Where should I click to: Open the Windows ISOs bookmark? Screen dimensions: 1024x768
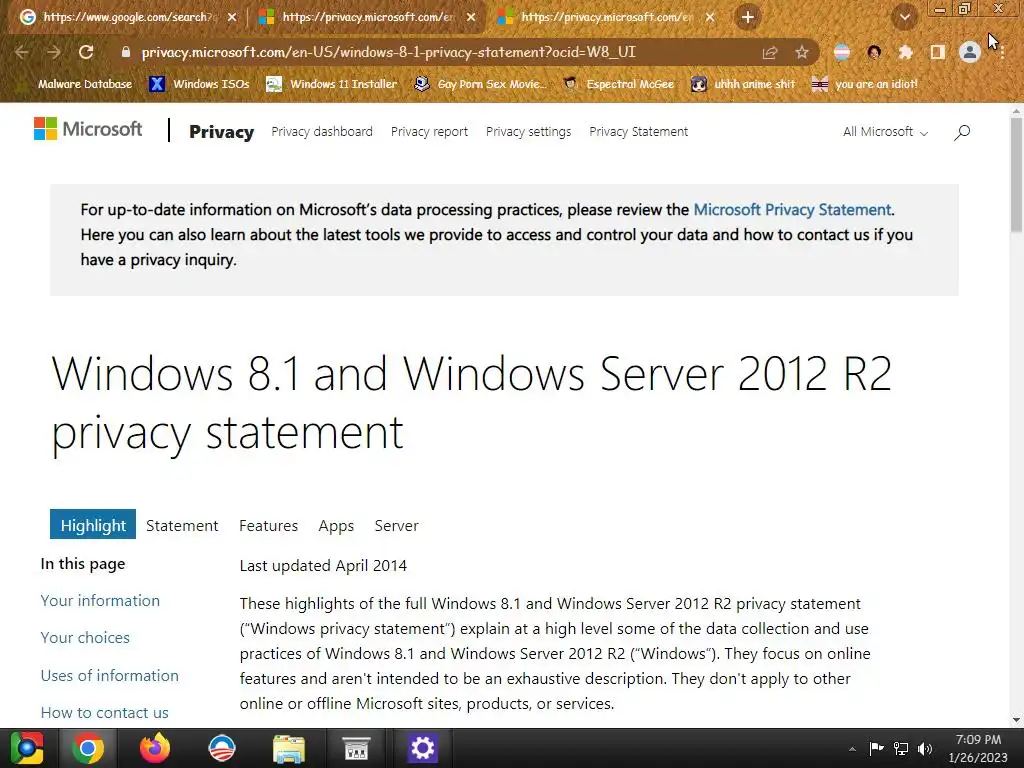[200, 84]
